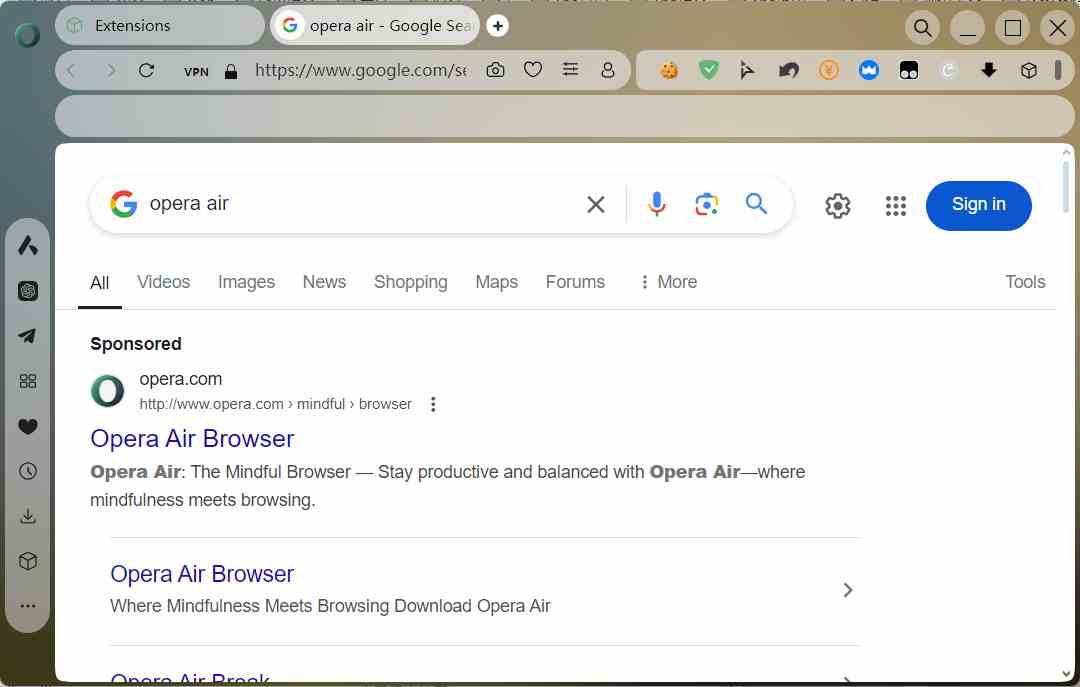Open Google quick settings gear
Screen dimensions: 1080x687
point(838,205)
